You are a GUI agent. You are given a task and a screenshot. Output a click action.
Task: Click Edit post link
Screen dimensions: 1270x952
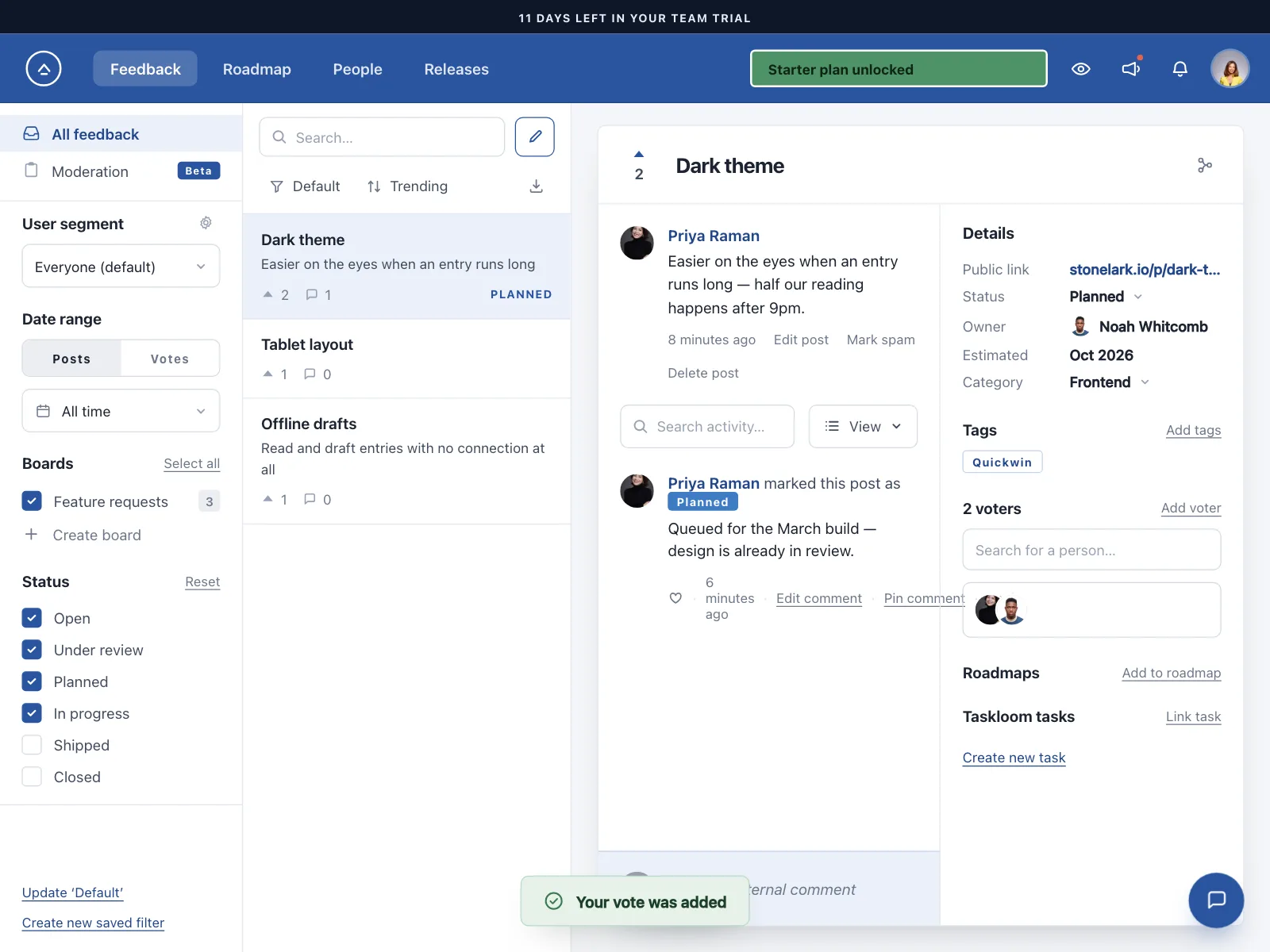click(801, 340)
